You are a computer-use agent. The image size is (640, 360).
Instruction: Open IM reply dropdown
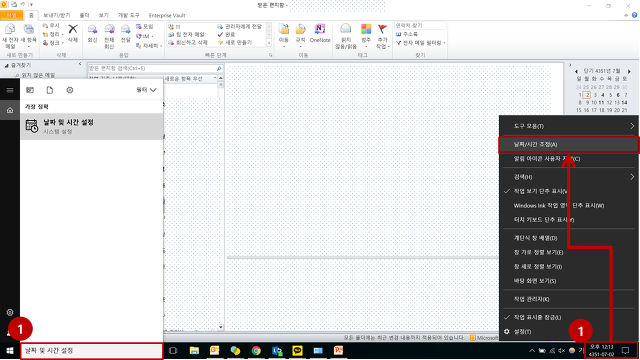click(145, 36)
